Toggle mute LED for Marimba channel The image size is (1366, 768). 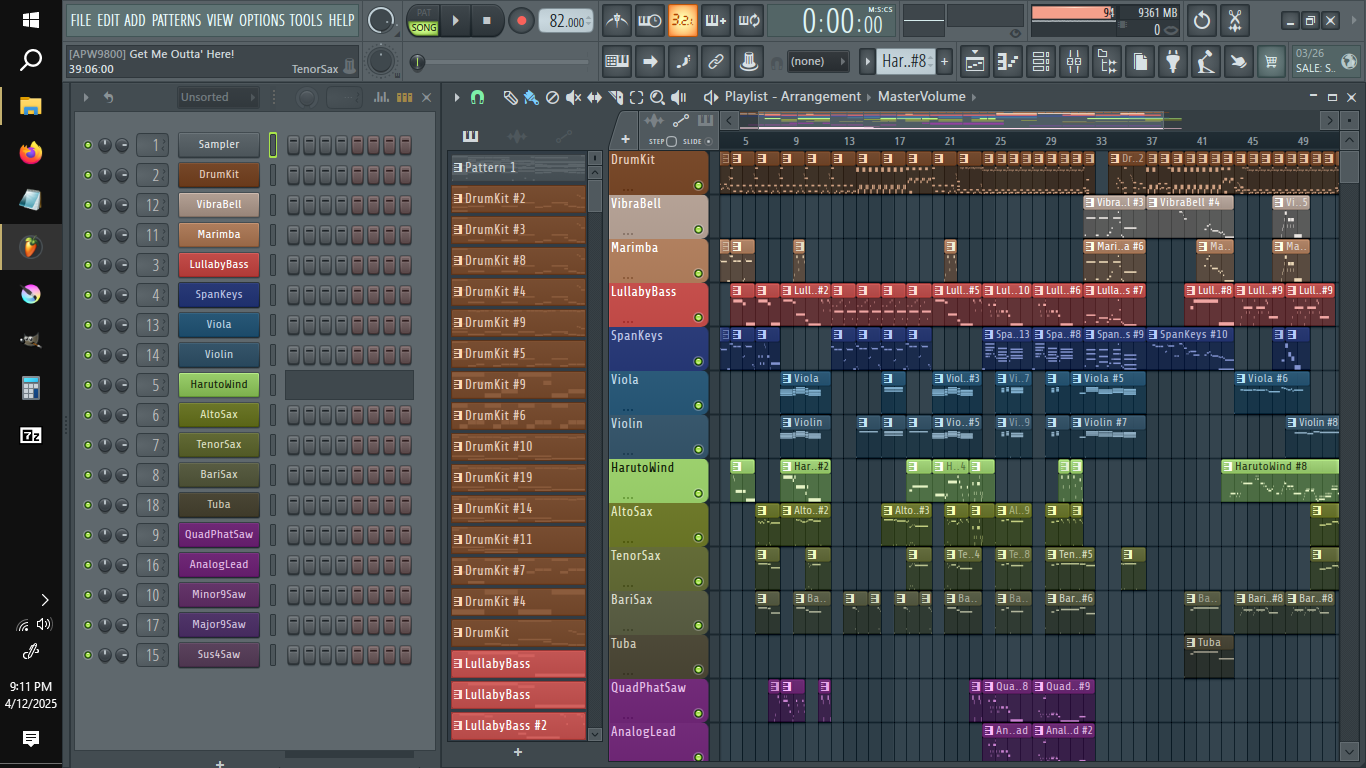point(88,235)
